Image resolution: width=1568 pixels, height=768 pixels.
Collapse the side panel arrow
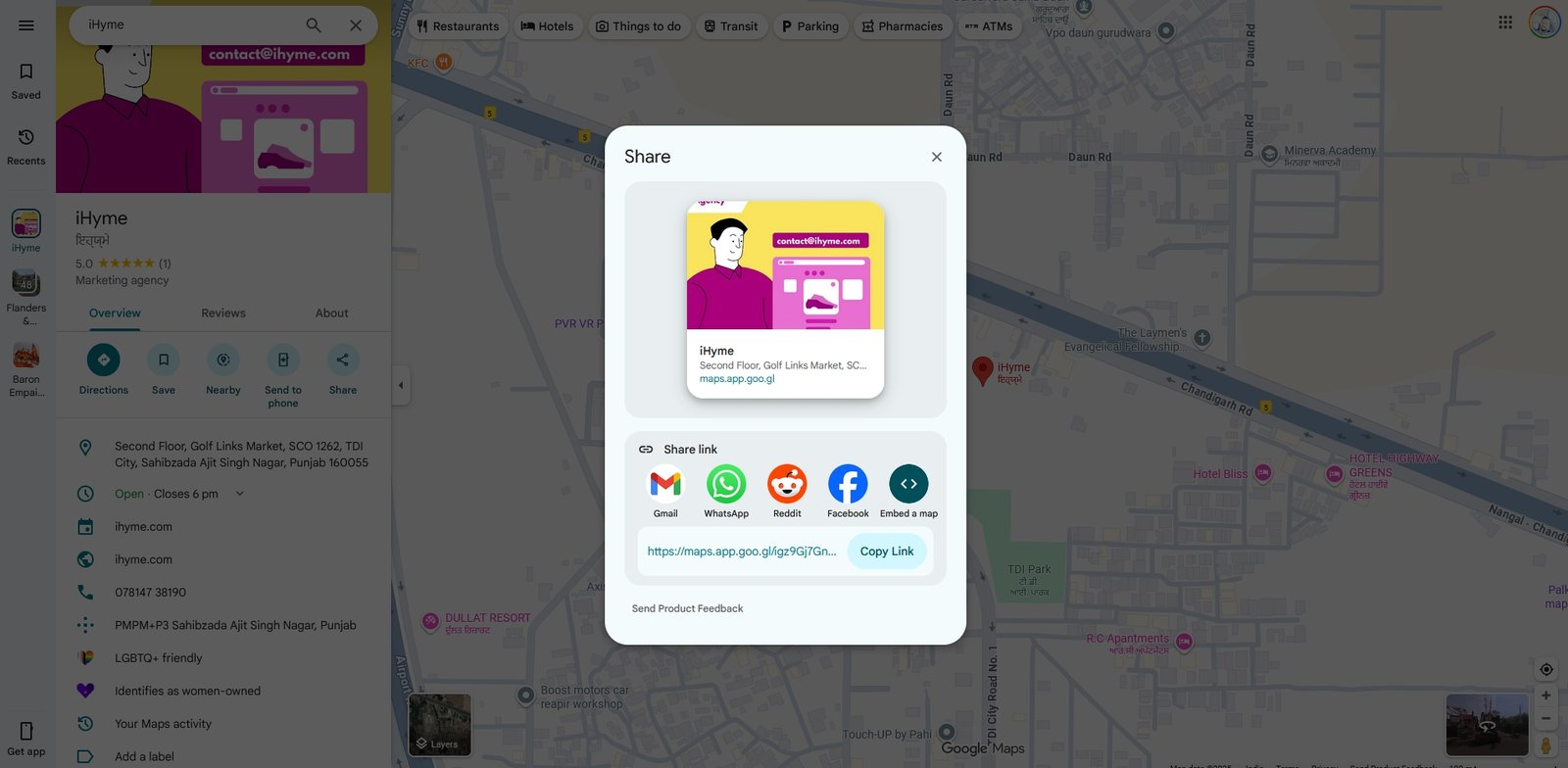click(x=401, y=385)
